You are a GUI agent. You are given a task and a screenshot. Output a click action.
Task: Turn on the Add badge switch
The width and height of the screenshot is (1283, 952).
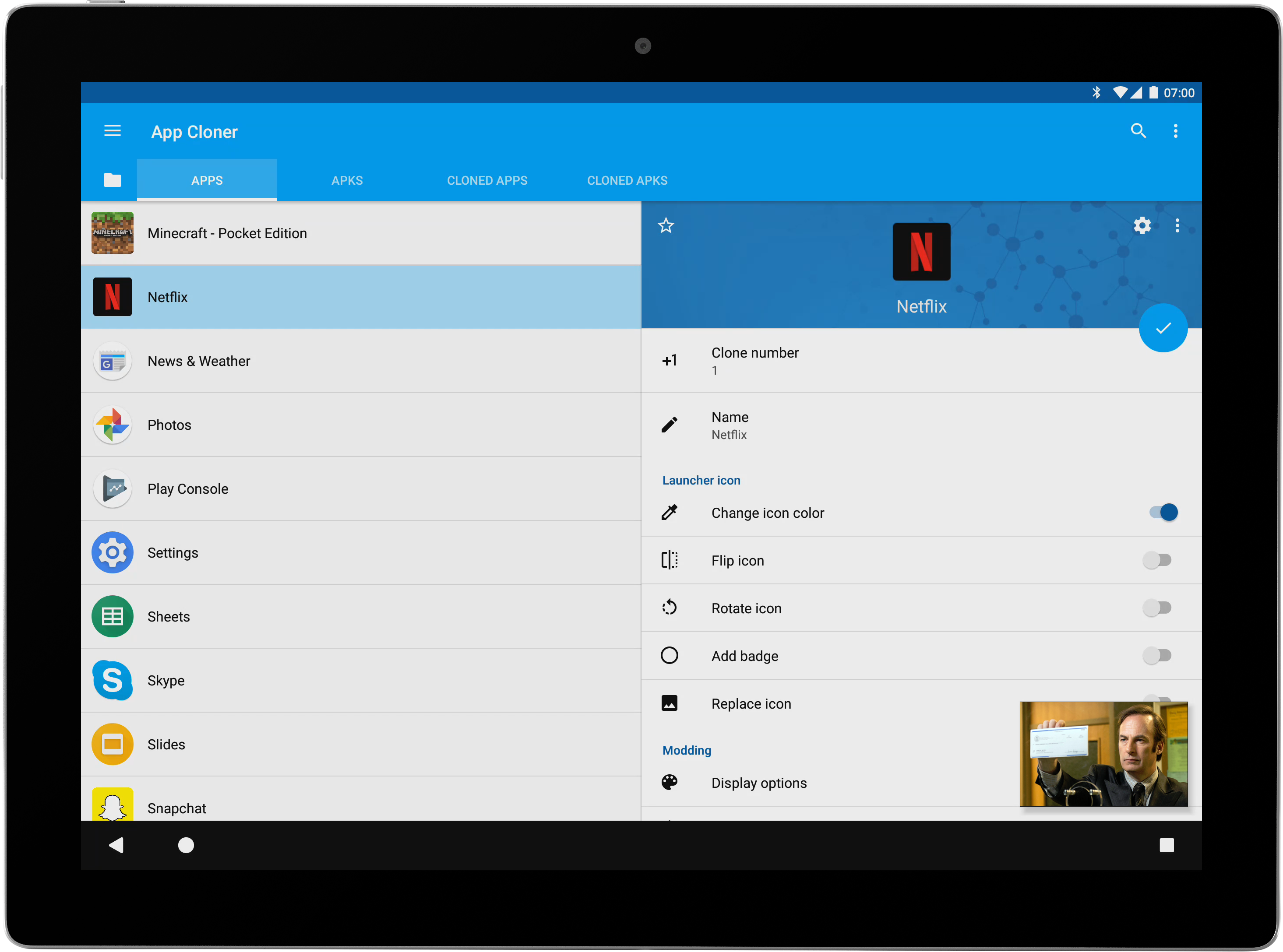point(1157,656)
